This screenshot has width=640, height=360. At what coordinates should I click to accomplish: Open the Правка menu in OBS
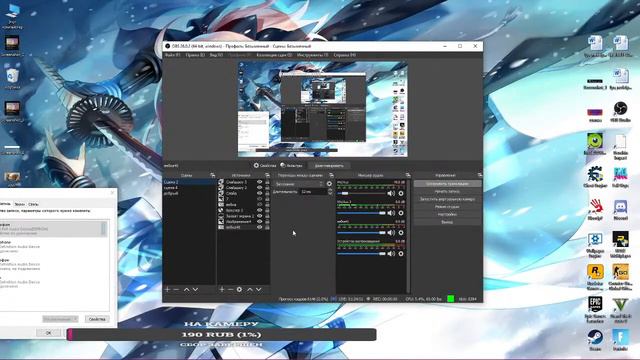coord(195,55)
